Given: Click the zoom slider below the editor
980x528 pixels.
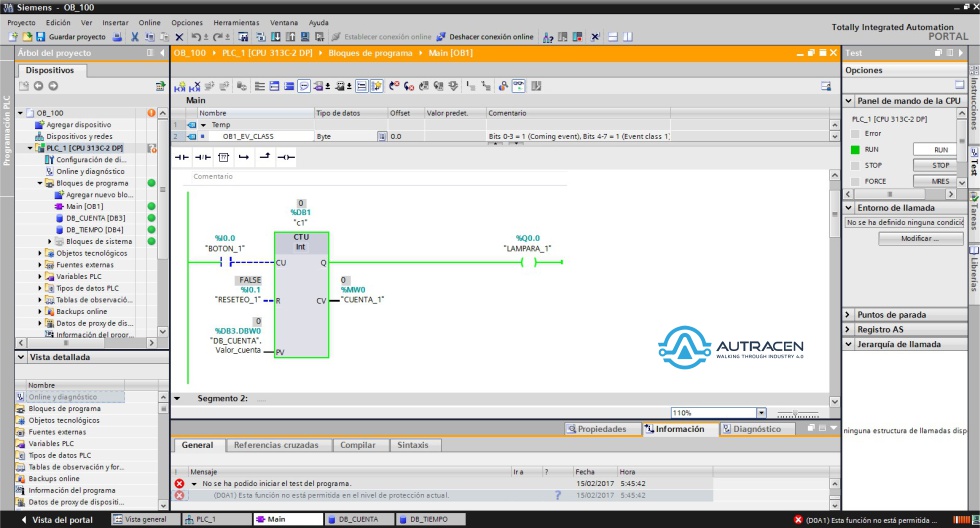Looking at the screenshot, I should pyautogui.click(x=798, y=414).
